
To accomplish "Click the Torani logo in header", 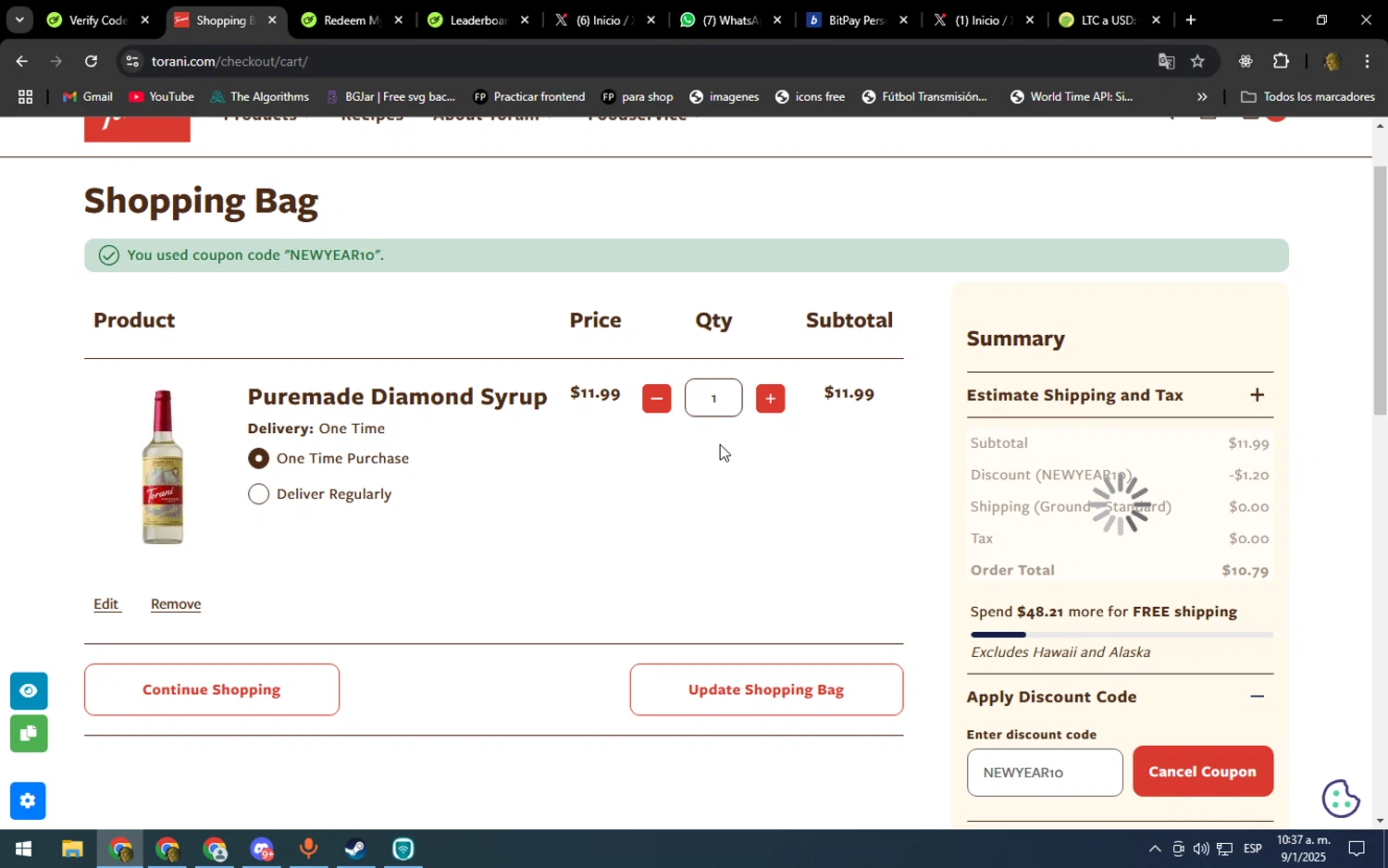I will (137, 129).
